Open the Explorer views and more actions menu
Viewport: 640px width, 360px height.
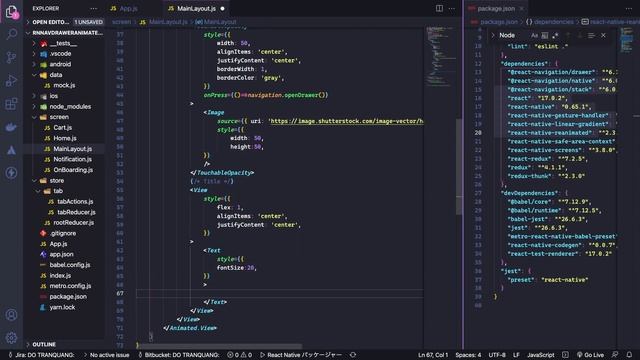pos(93,8)
